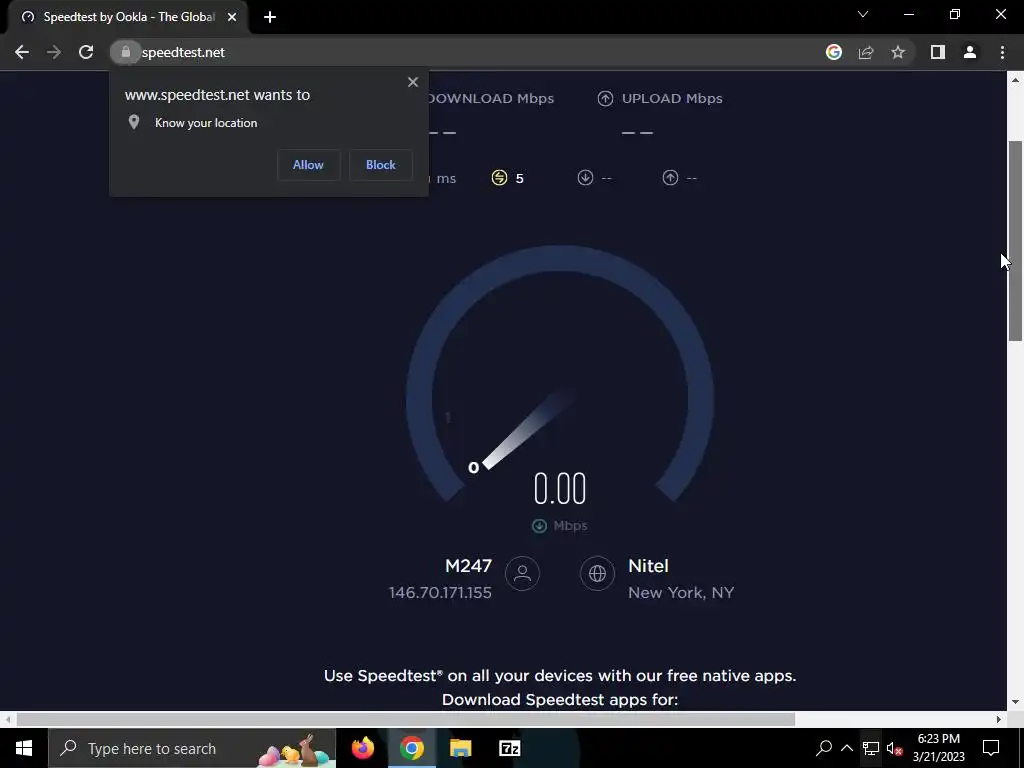Click the scroll down arrow
The width and height of the screenshot is (1024, 768).
pyautogui.click(x=1015, y=702)
